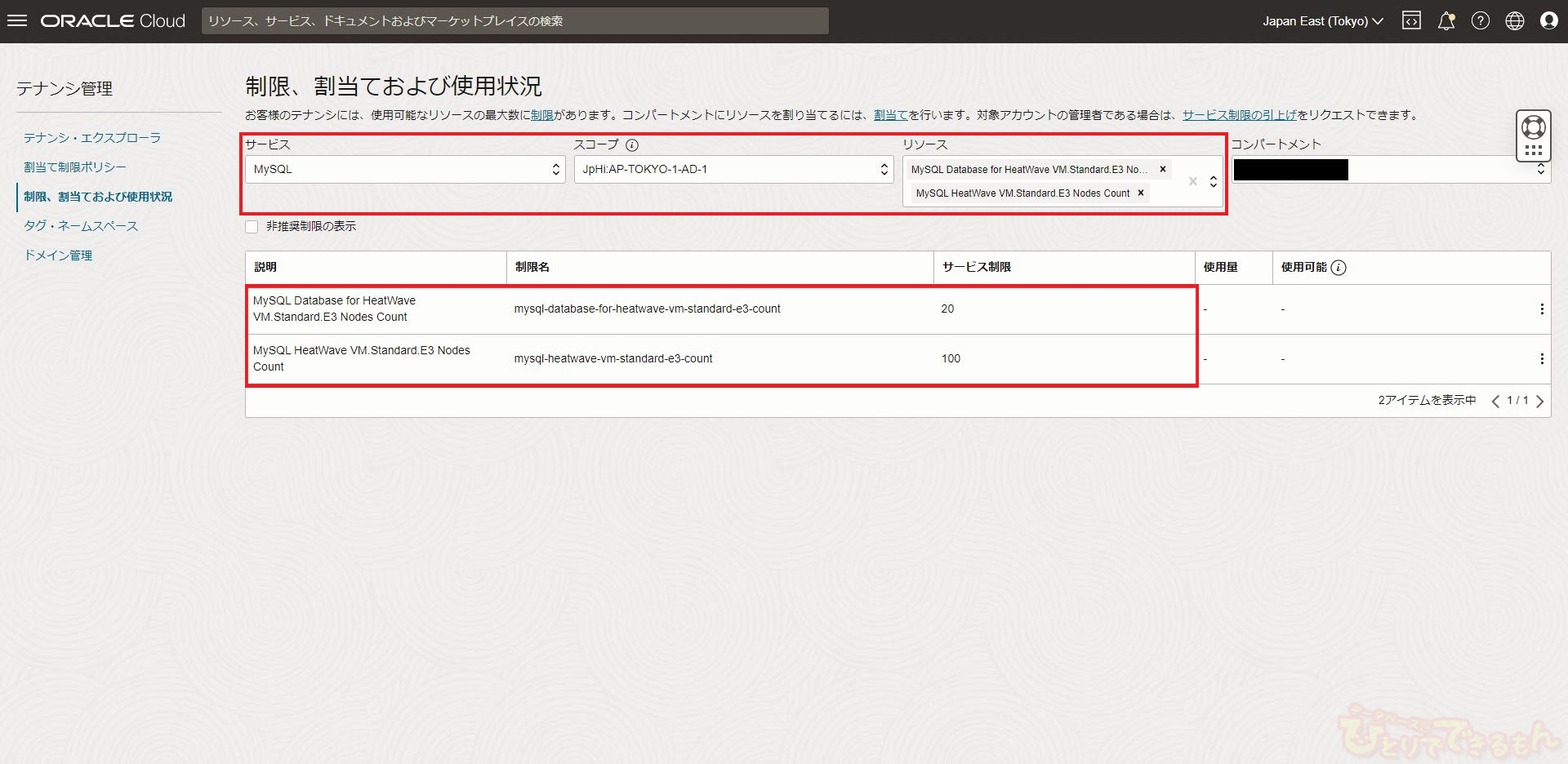Enable the 非推奨制限の表示 checkbox

tap(252, 227)
